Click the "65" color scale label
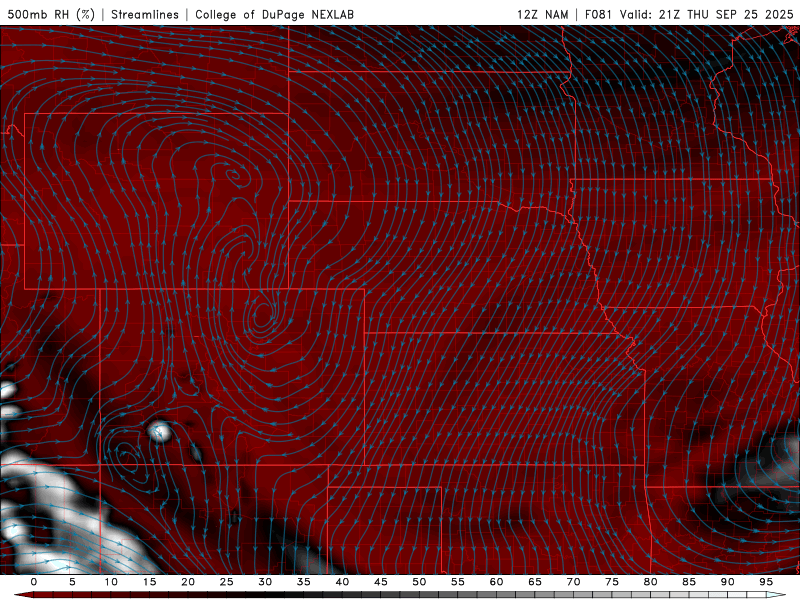 [535, 582]
